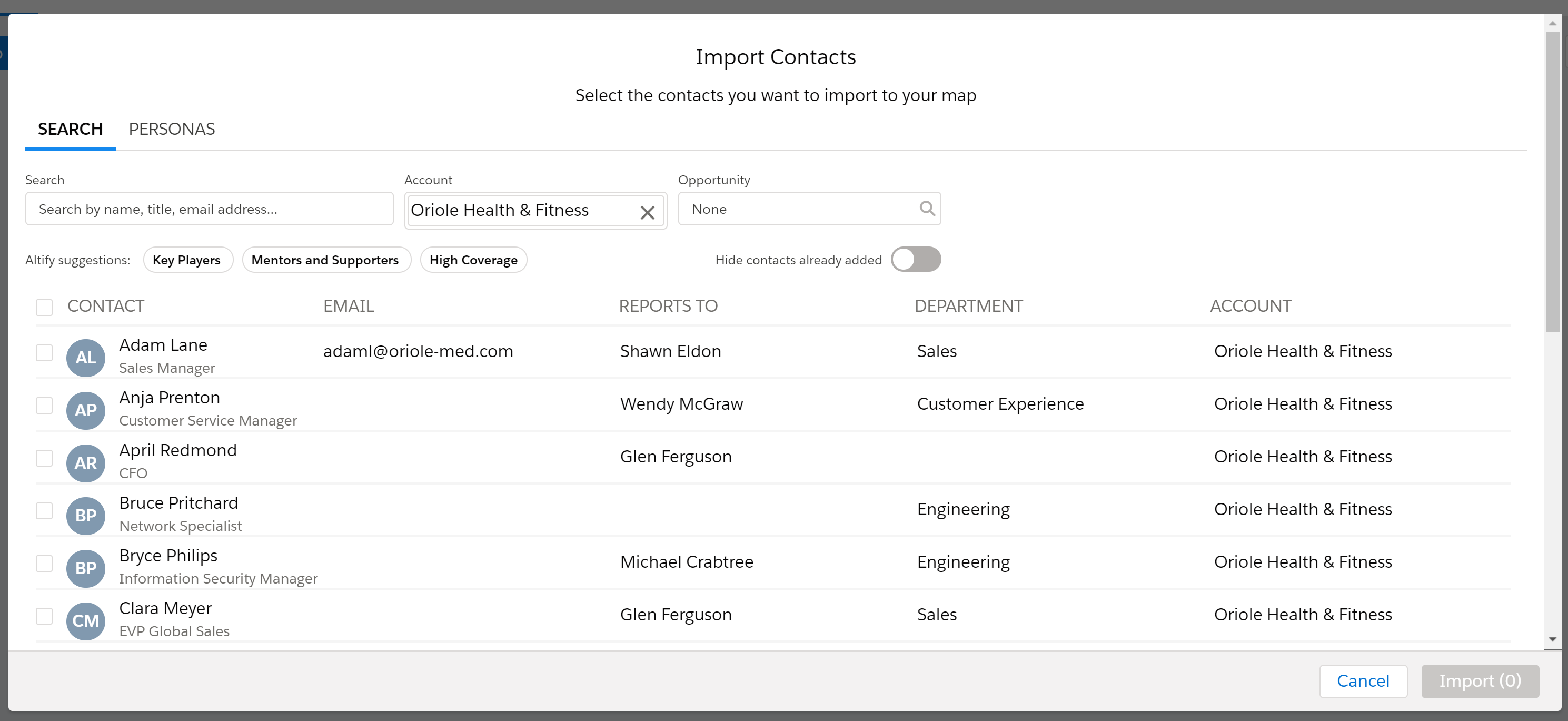Image resolution: width=1568 pixels, height=721 pixels.
Task: Click Engineering in Bryce Philips' row
Action: (x=963, y=562)
